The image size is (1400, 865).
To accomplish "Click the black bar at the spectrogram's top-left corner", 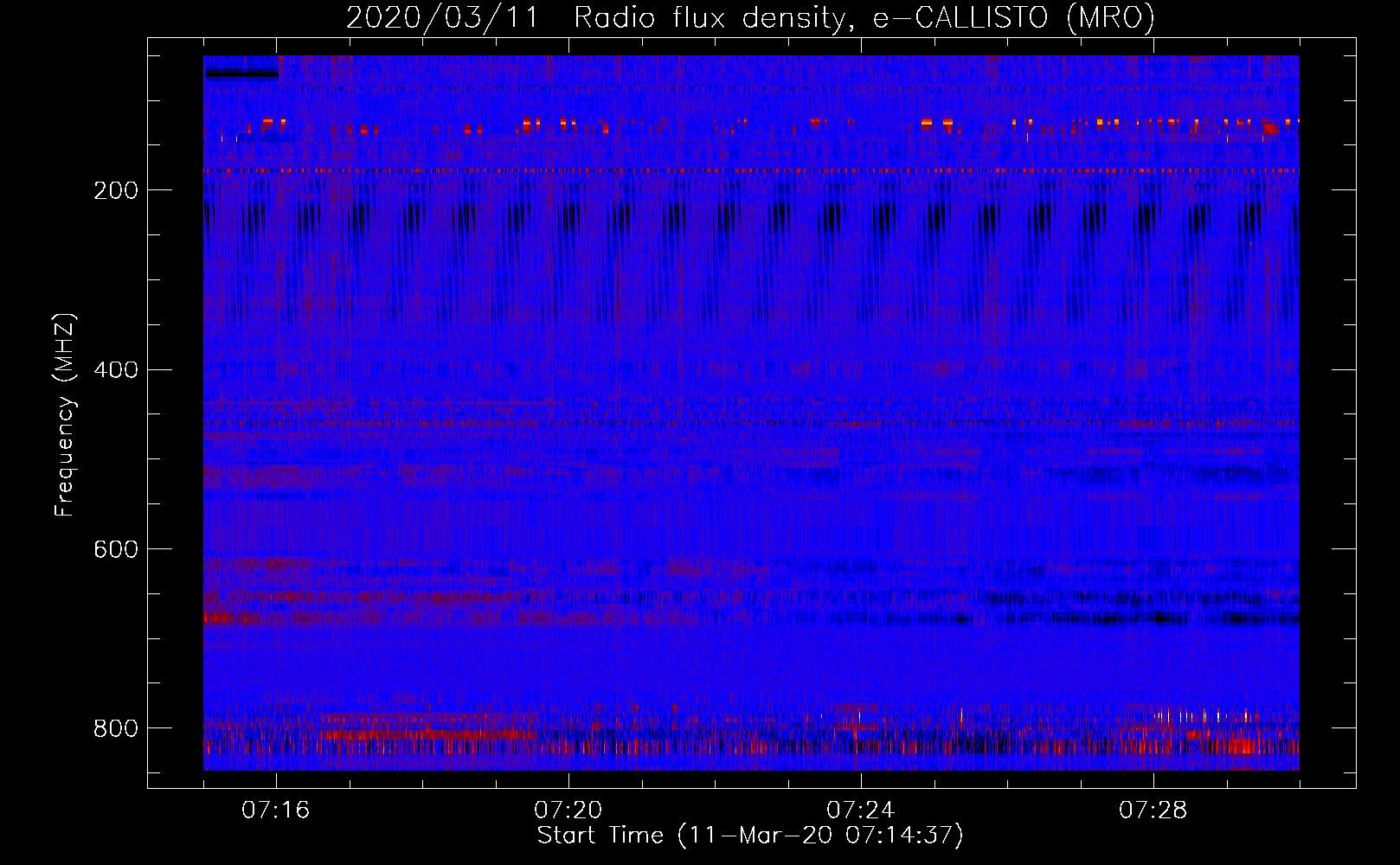I will click(x=242, y=74).
